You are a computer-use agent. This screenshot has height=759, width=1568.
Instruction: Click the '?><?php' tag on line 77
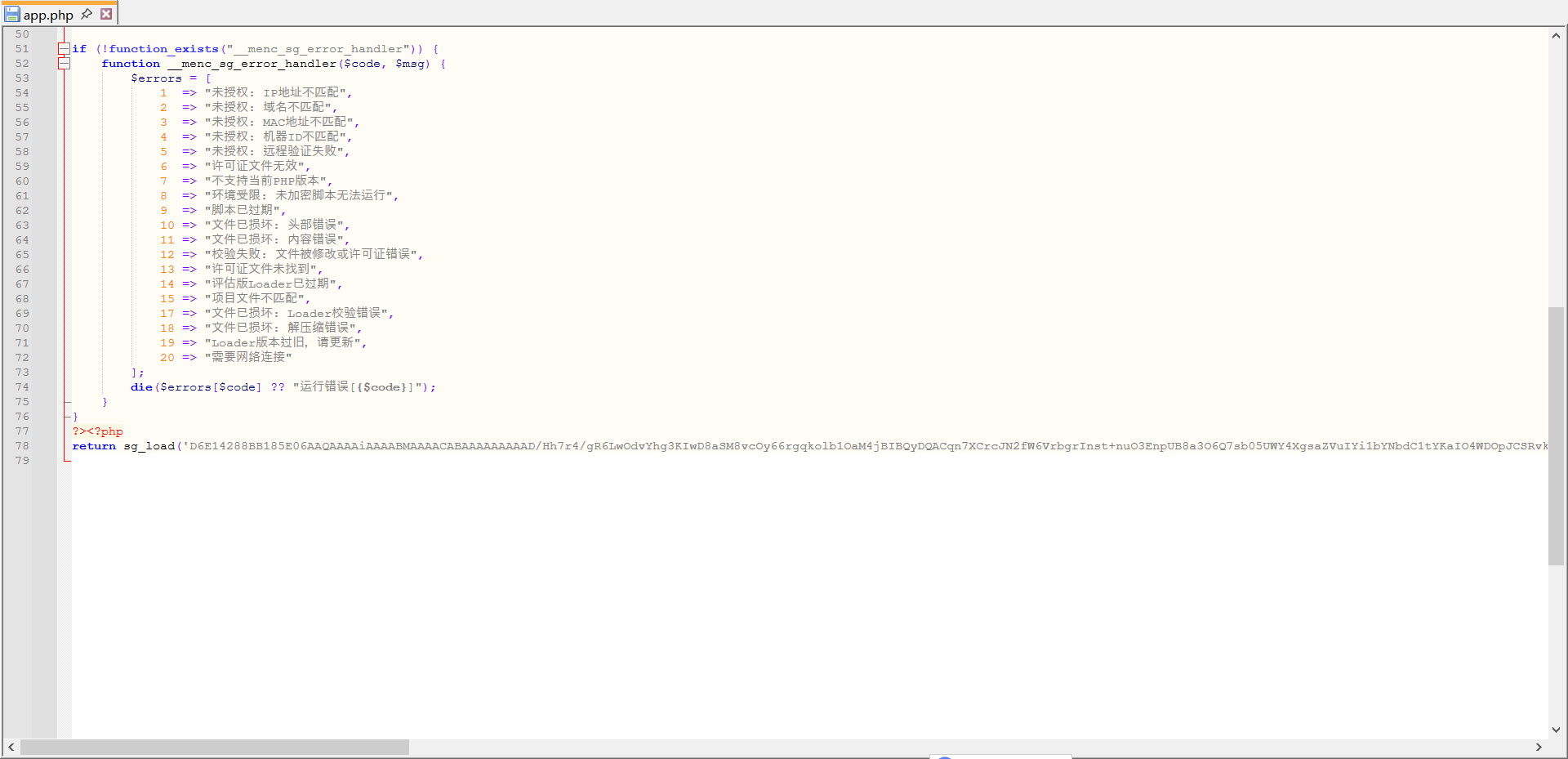click(x=98, y=431)
